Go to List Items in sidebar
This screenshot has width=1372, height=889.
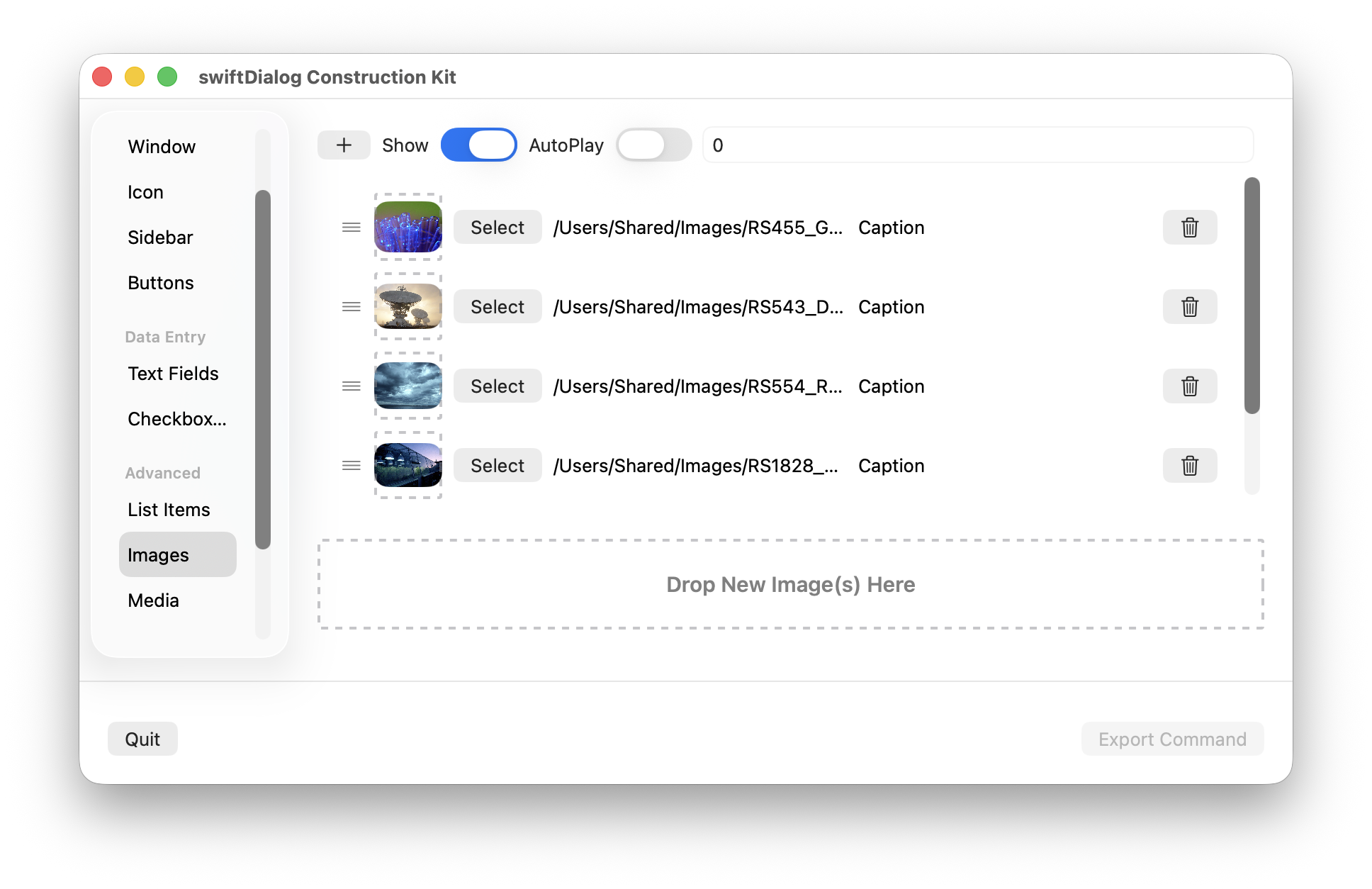[169, 510]
